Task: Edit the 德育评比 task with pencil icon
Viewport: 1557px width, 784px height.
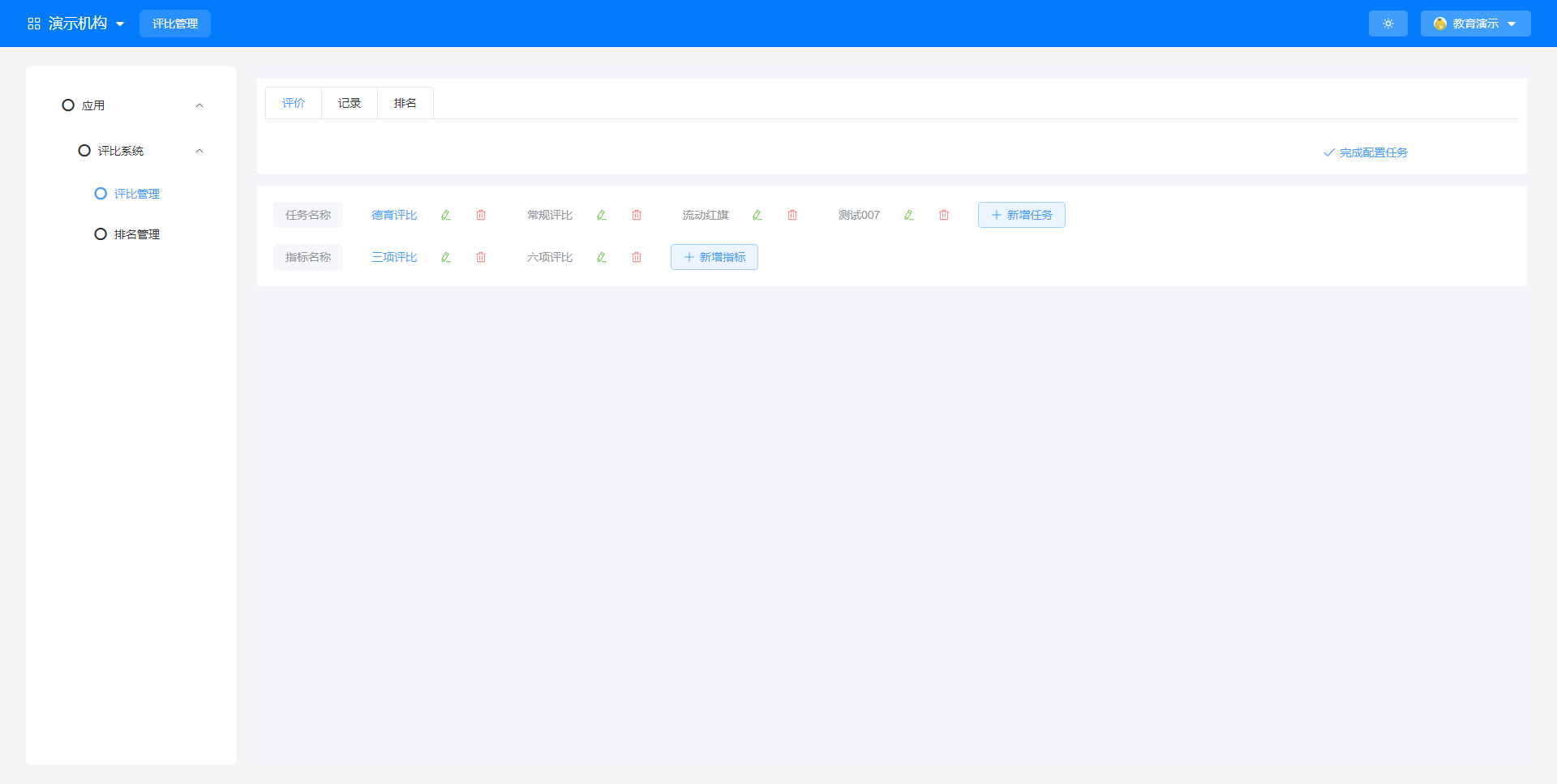Action: point(446,215)
